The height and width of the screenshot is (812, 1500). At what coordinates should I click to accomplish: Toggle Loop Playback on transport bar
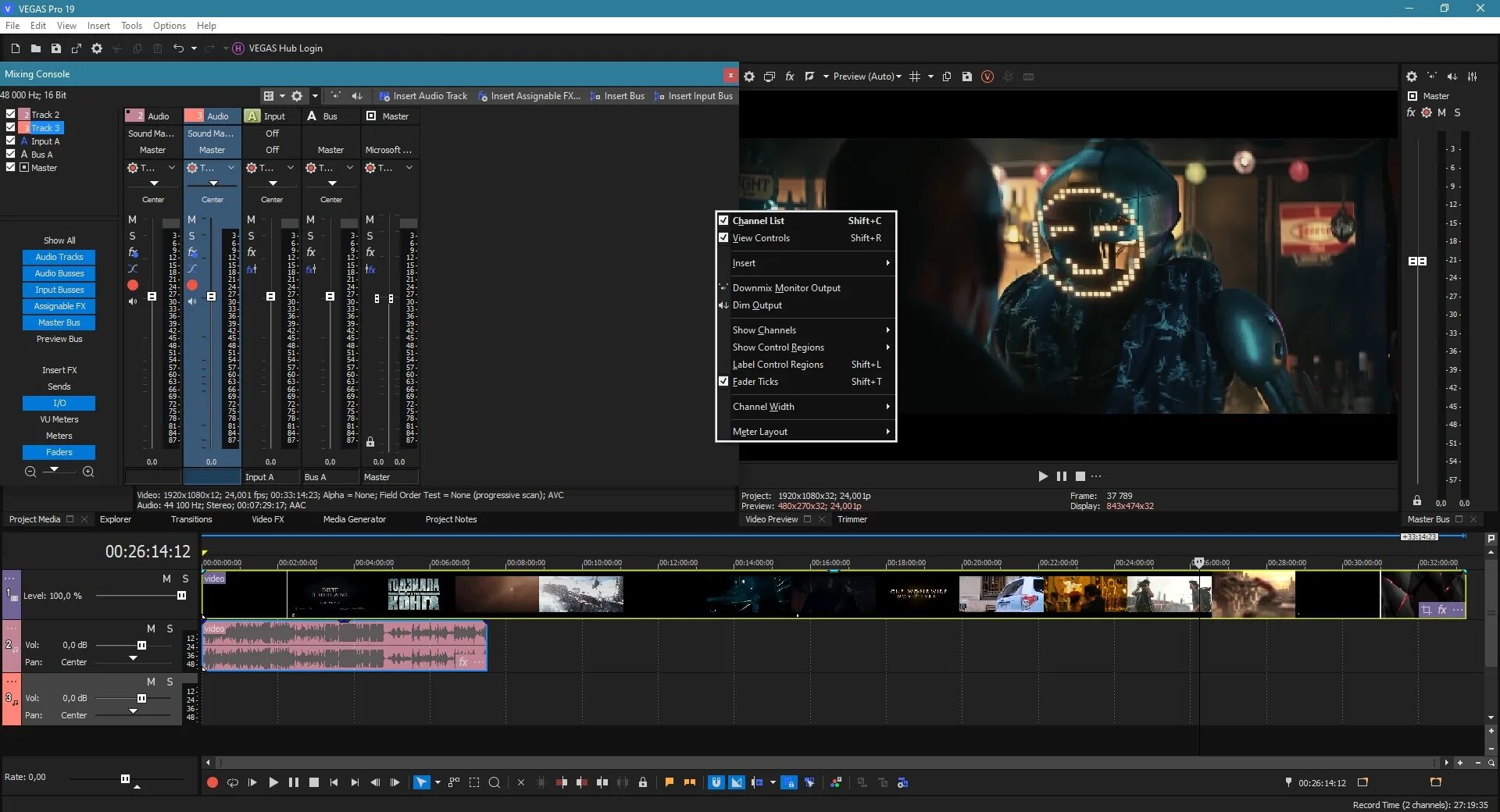click(233, 782)
